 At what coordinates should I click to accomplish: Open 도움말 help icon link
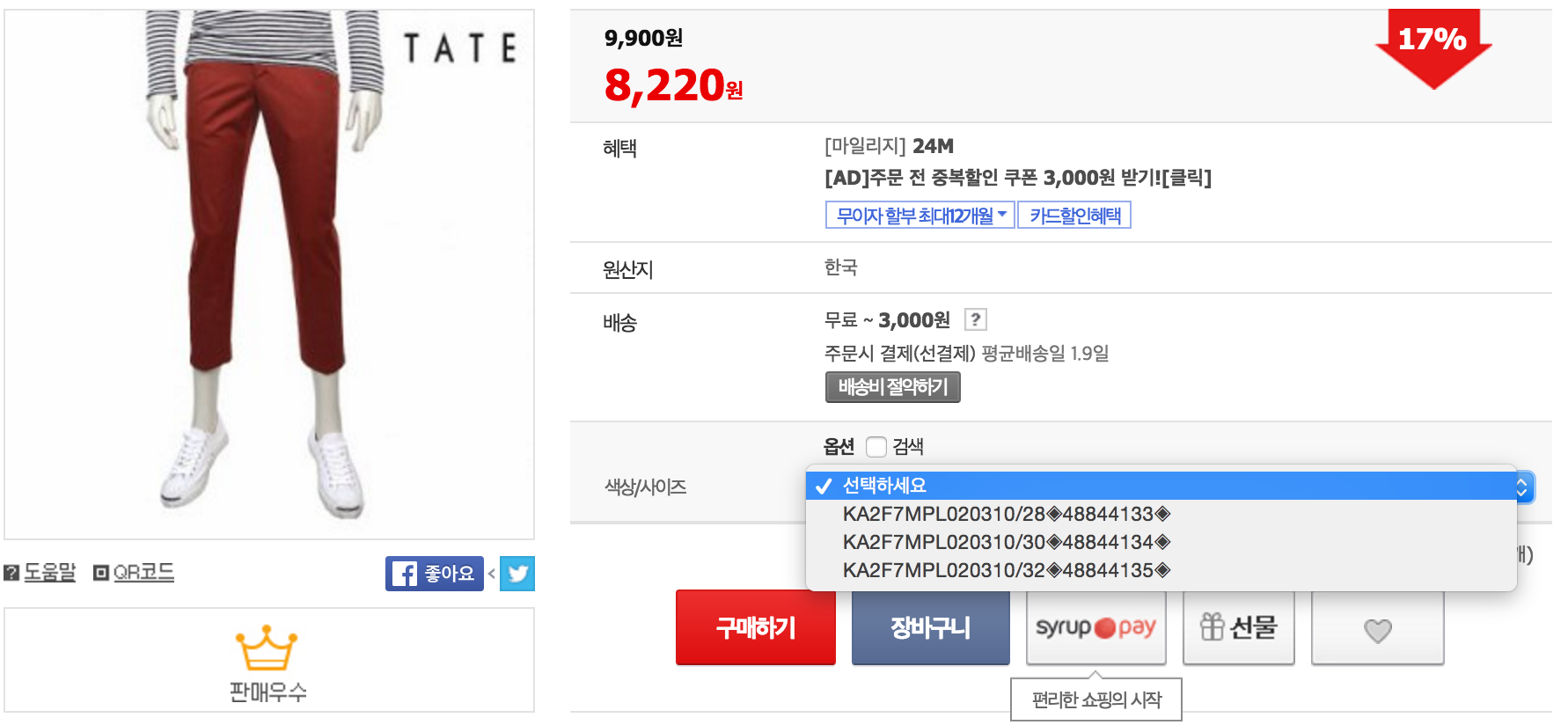40,573
